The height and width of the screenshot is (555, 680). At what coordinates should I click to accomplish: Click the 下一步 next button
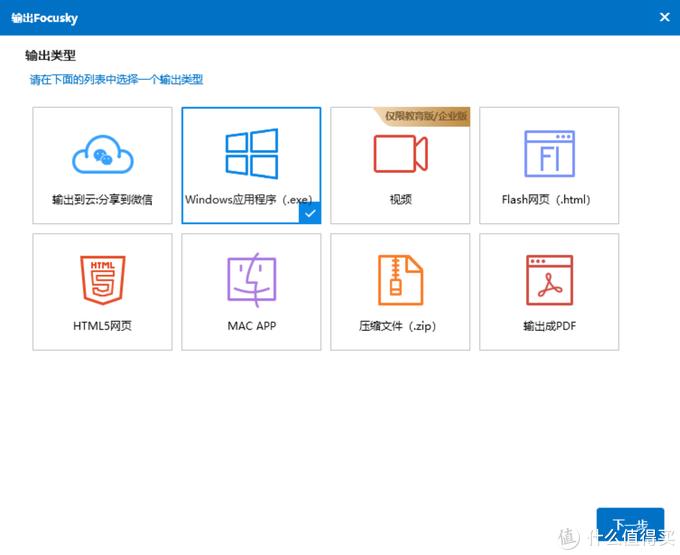630,525
